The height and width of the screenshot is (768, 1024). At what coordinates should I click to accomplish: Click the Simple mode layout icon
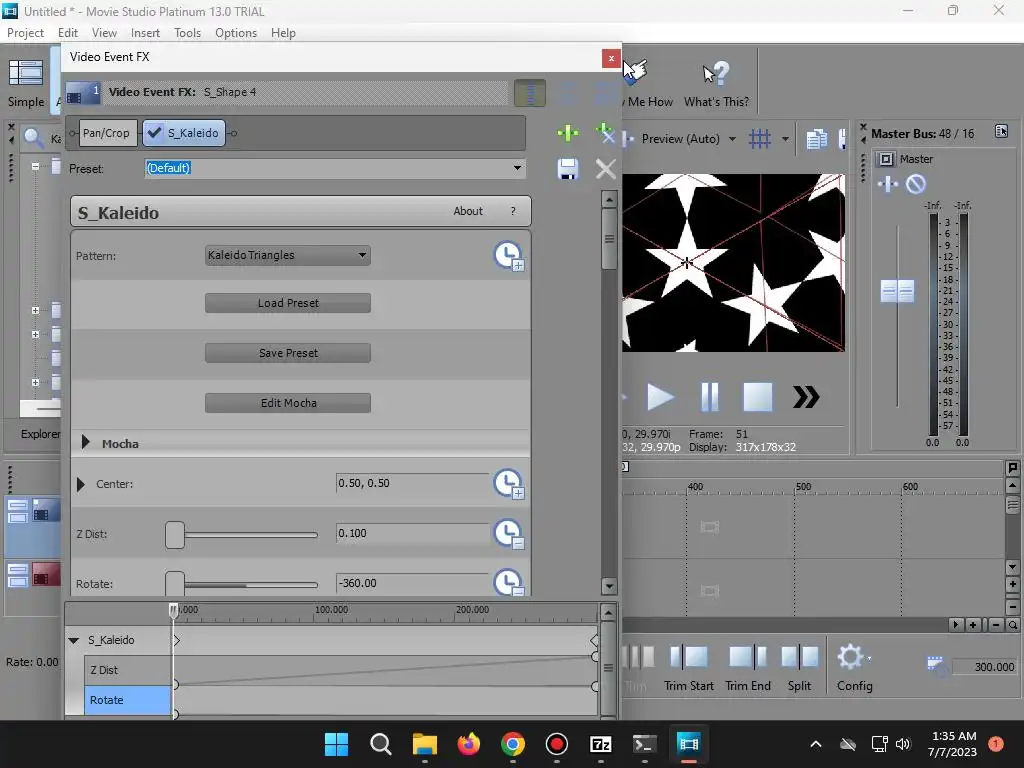[25, 74]
